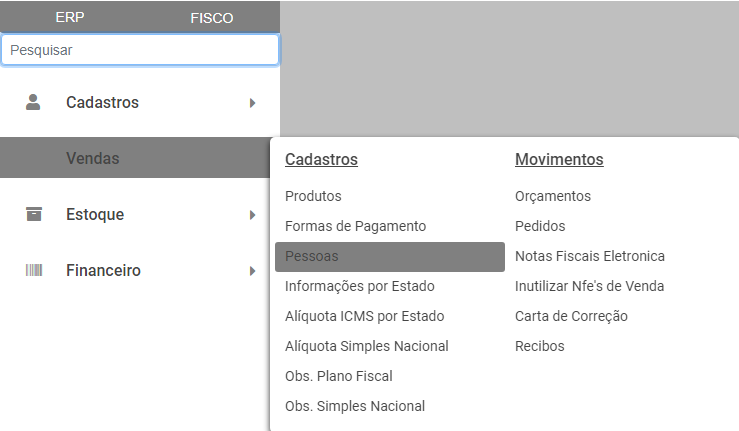Open Recibos under Movimentos
The image size is (739, 431).
[x=540, y=346]
